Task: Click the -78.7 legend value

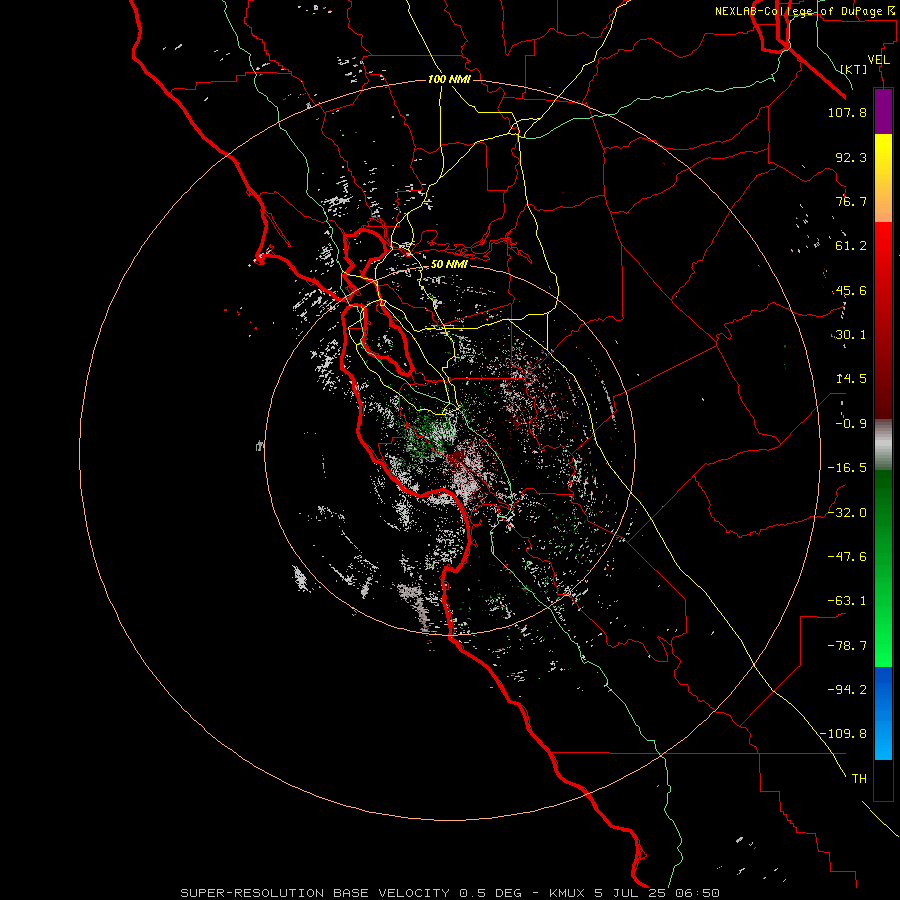Action: pyautogui.click(x=847, y=646)
